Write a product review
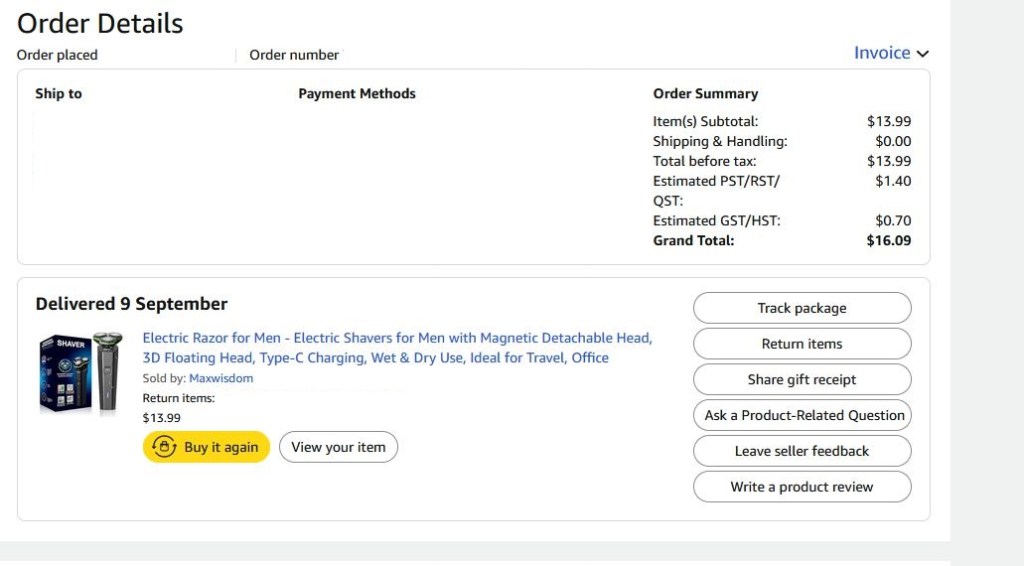Screen dimensions: 1024x566 [802, 487]
